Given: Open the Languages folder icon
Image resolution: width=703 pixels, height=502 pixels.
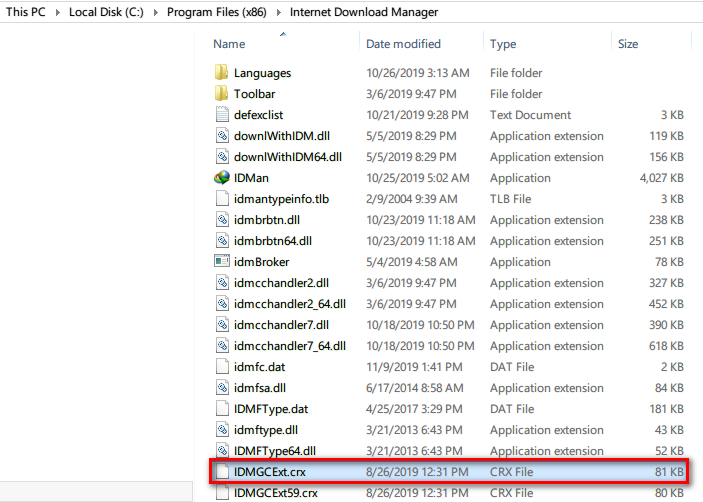Looking at the screenshot, I should pos(221,73).
